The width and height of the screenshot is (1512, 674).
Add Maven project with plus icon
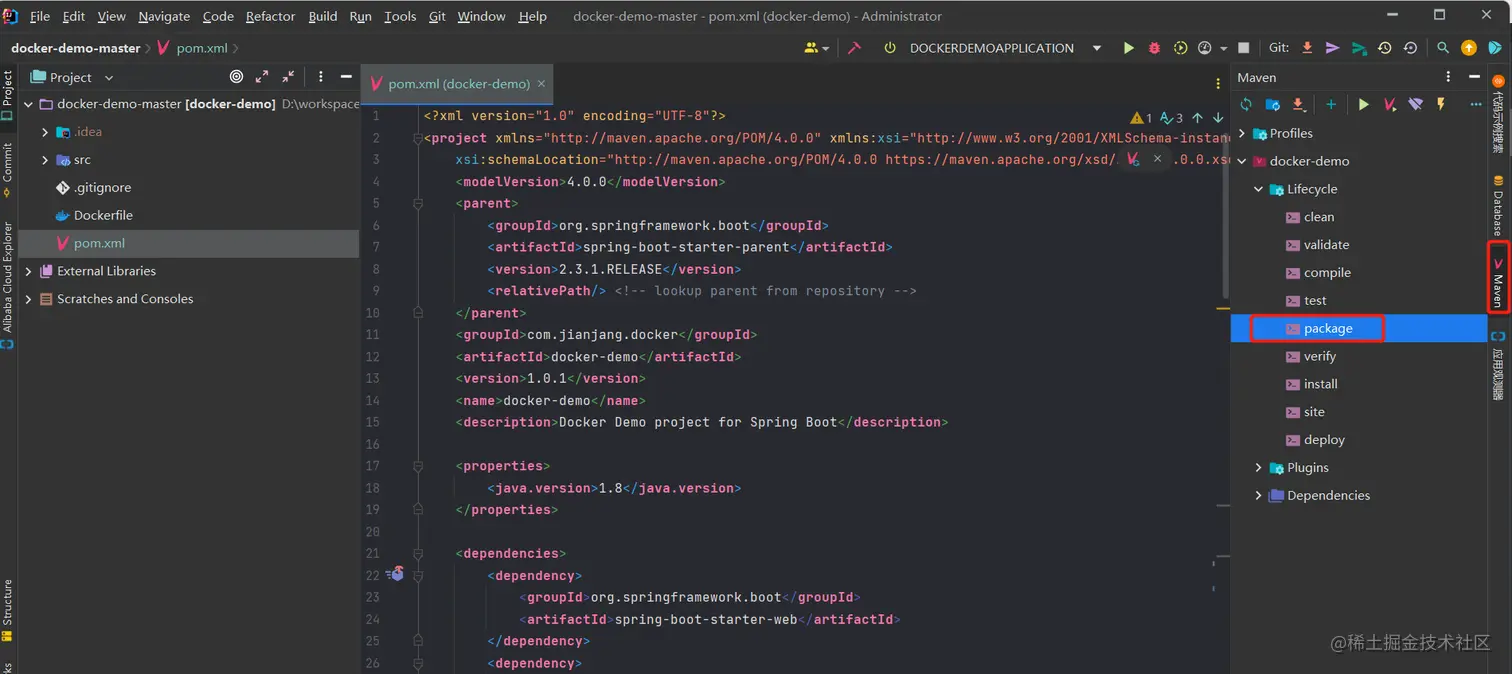pyautogui.click(x=1331, y=104)
